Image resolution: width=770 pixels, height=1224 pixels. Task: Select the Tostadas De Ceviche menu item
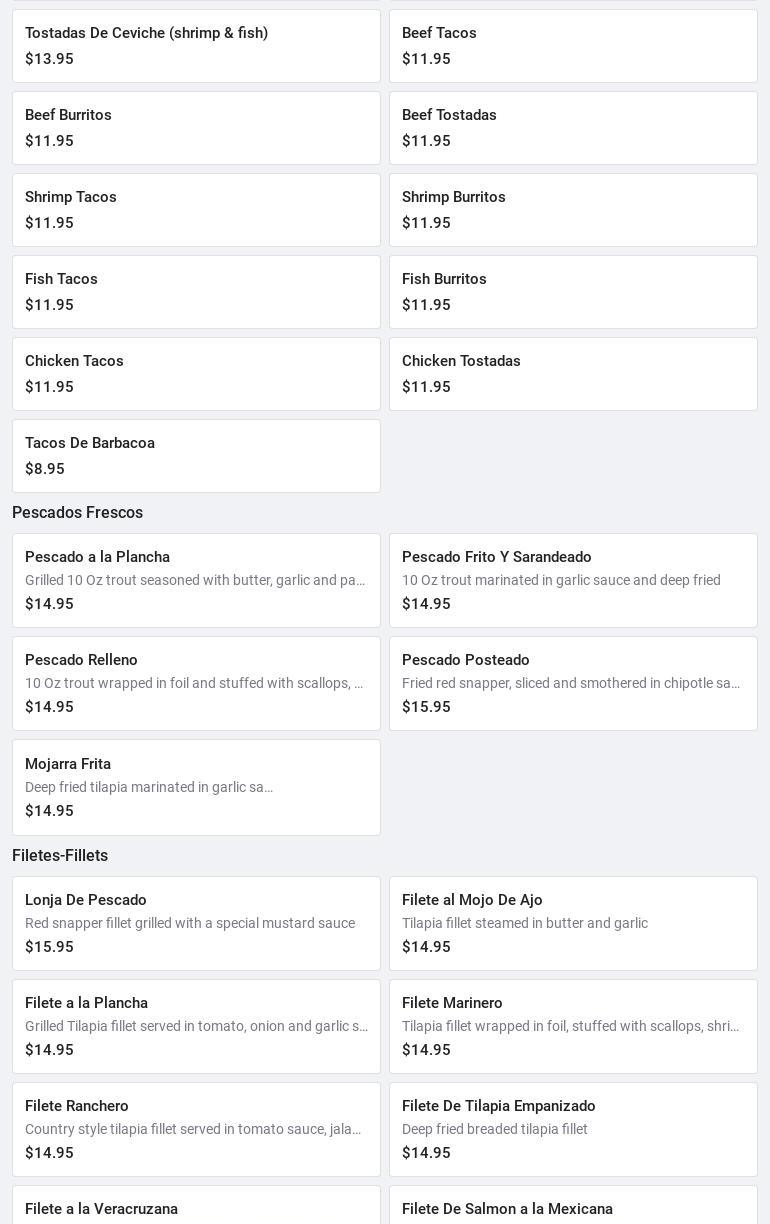coord(196,46)
